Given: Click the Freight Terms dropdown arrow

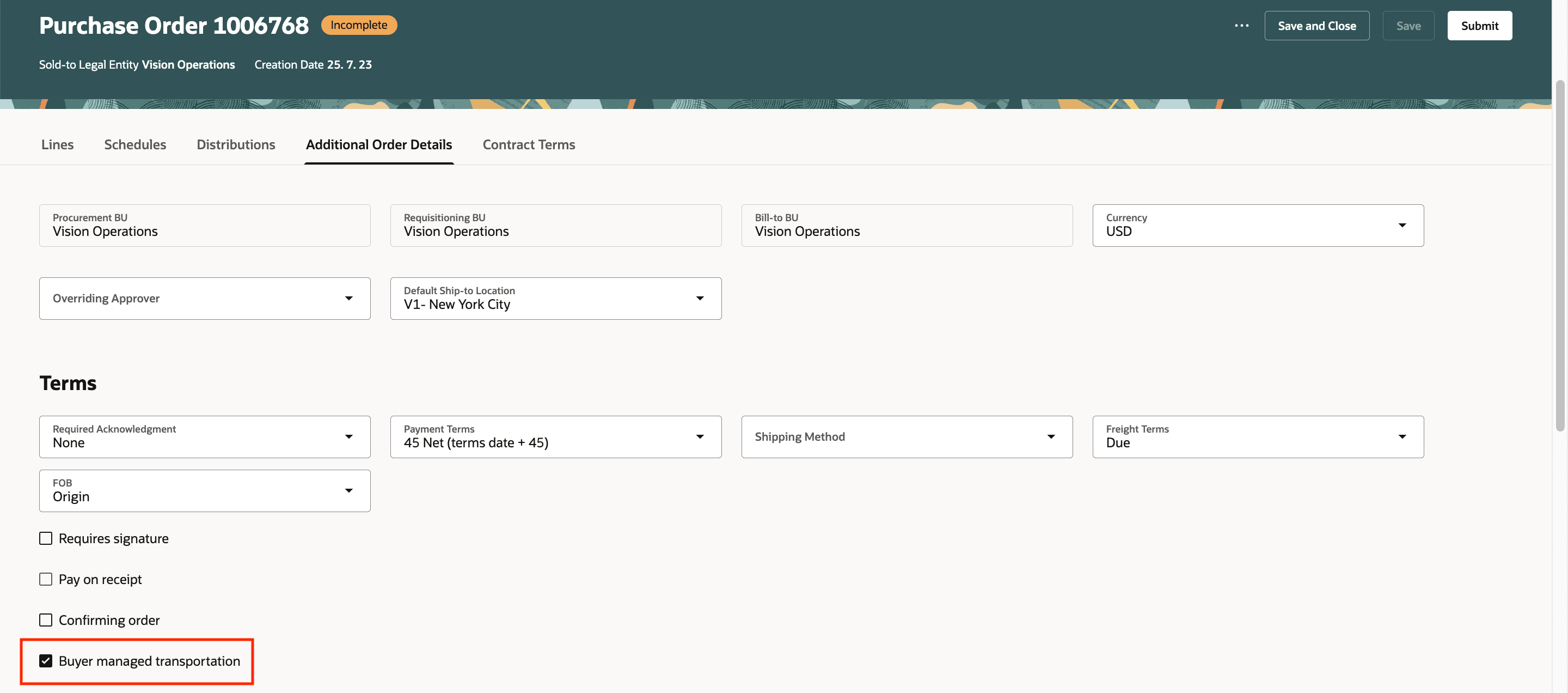Looking at the screenshot, I should point(1402,436).
